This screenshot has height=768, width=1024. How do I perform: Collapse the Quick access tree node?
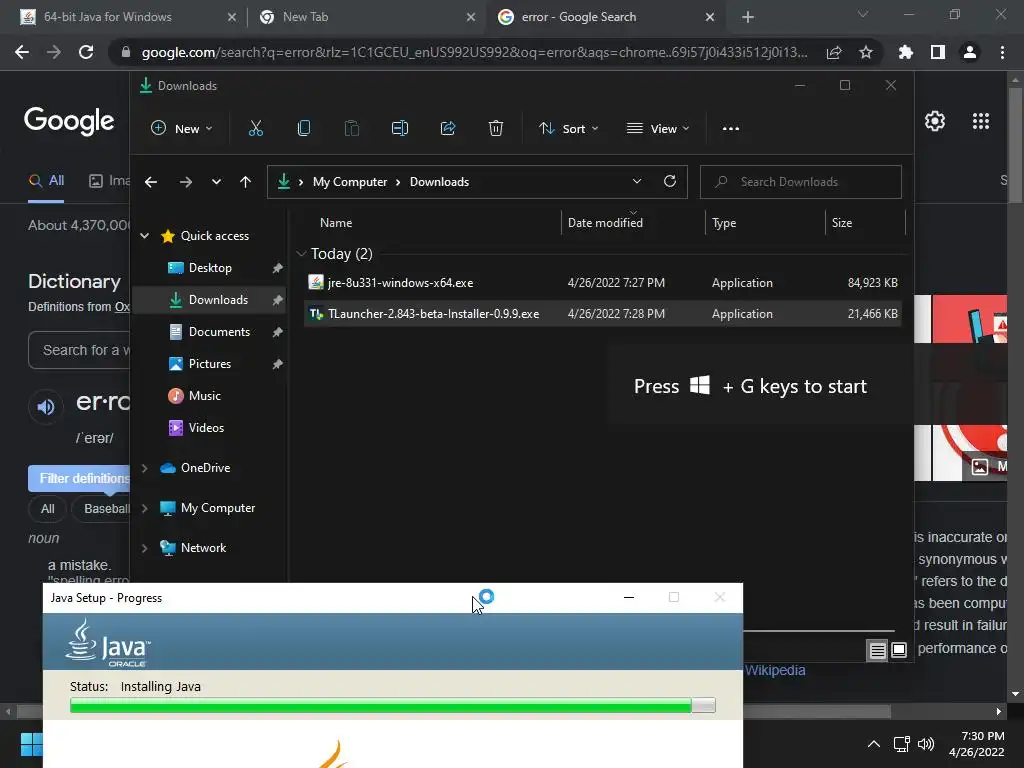(x=145, y=236)
